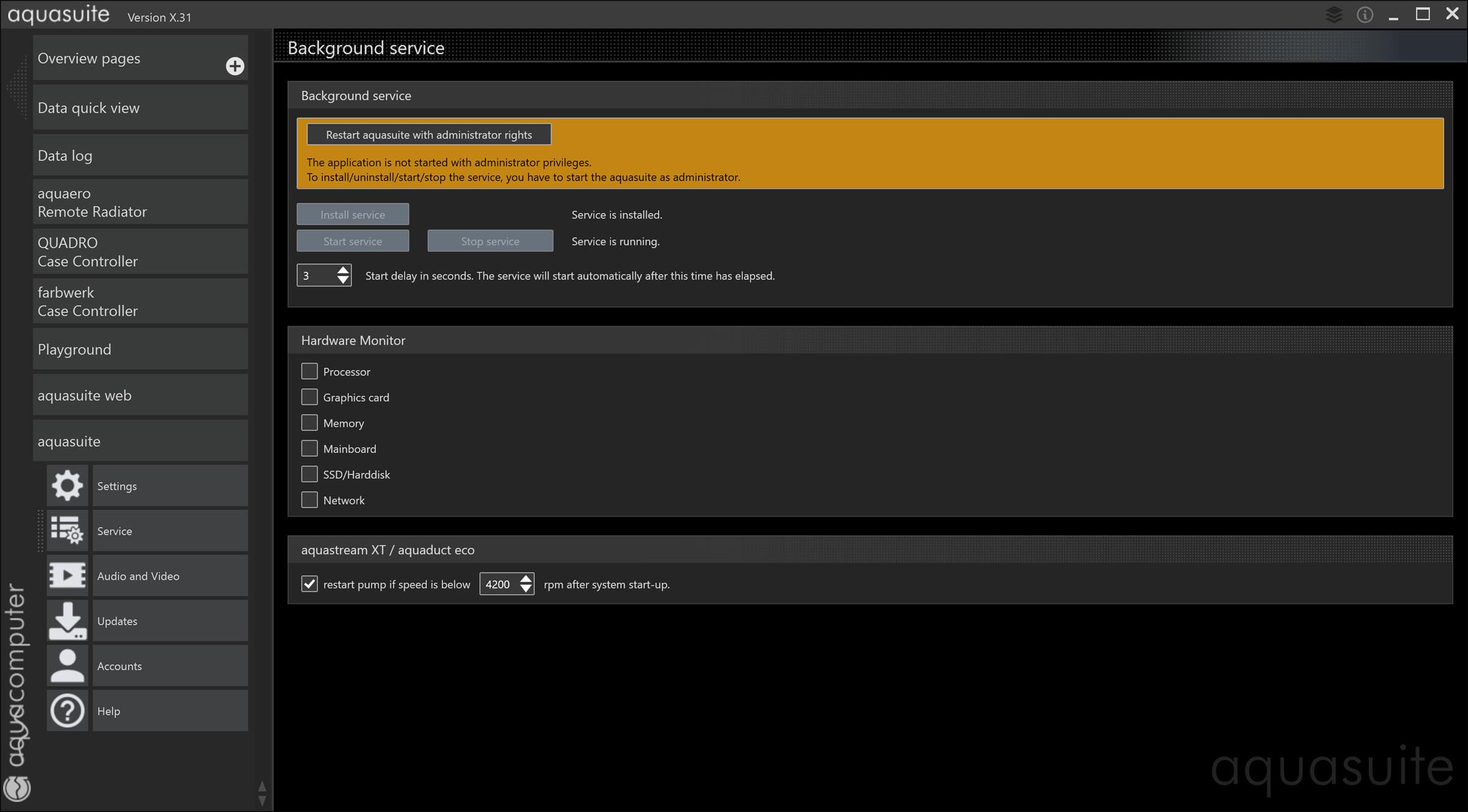Tick the Network monitor checkbox

[309, 500]
